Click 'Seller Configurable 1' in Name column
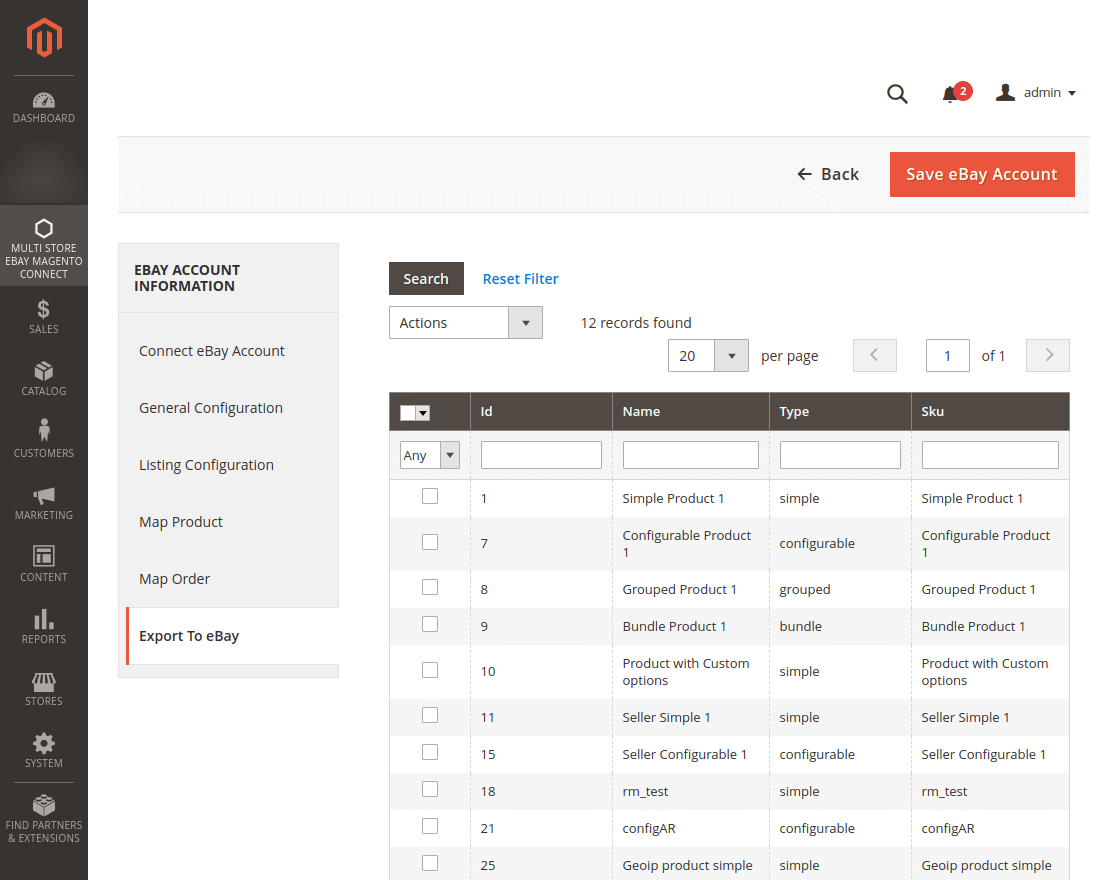The width and height of the screenshot is (1120, 880). [x=684, y=754]
